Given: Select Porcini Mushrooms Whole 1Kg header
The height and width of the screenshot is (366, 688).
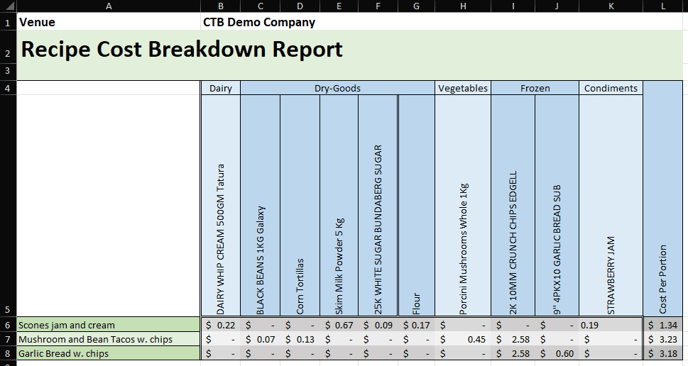Looking at the screenshot, I should coord(463,205).
